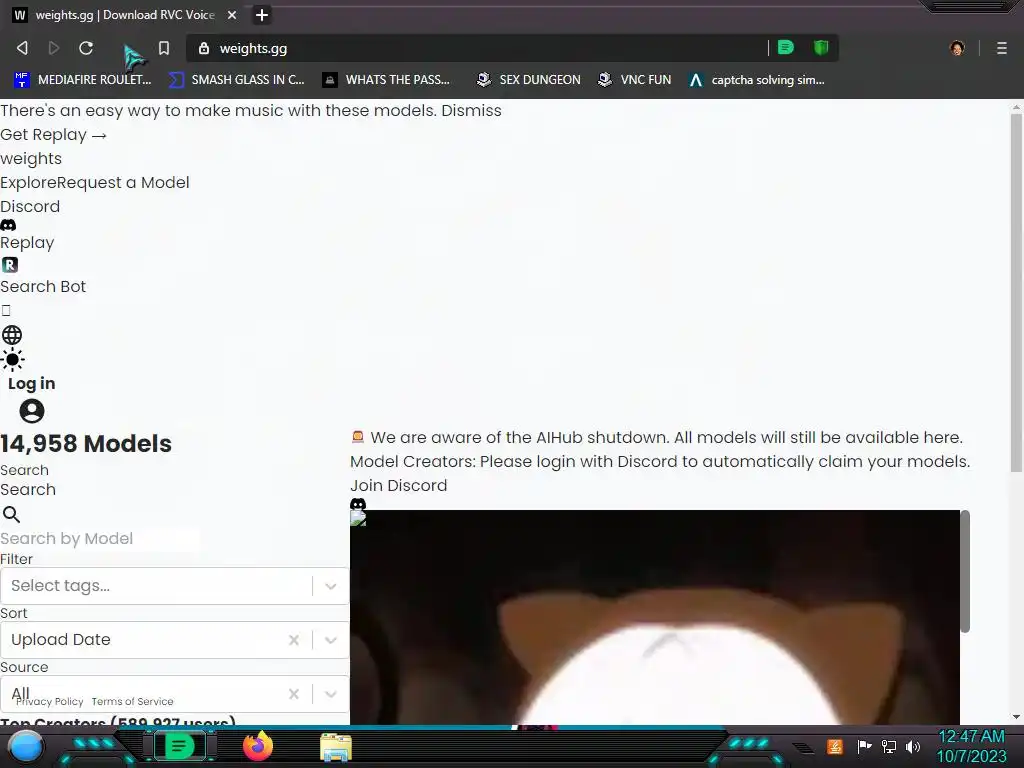The image size is (1024, 768).
Task: Click the page vertical scrollbar
Action: pyautogui.click(x=1016, y=293)
